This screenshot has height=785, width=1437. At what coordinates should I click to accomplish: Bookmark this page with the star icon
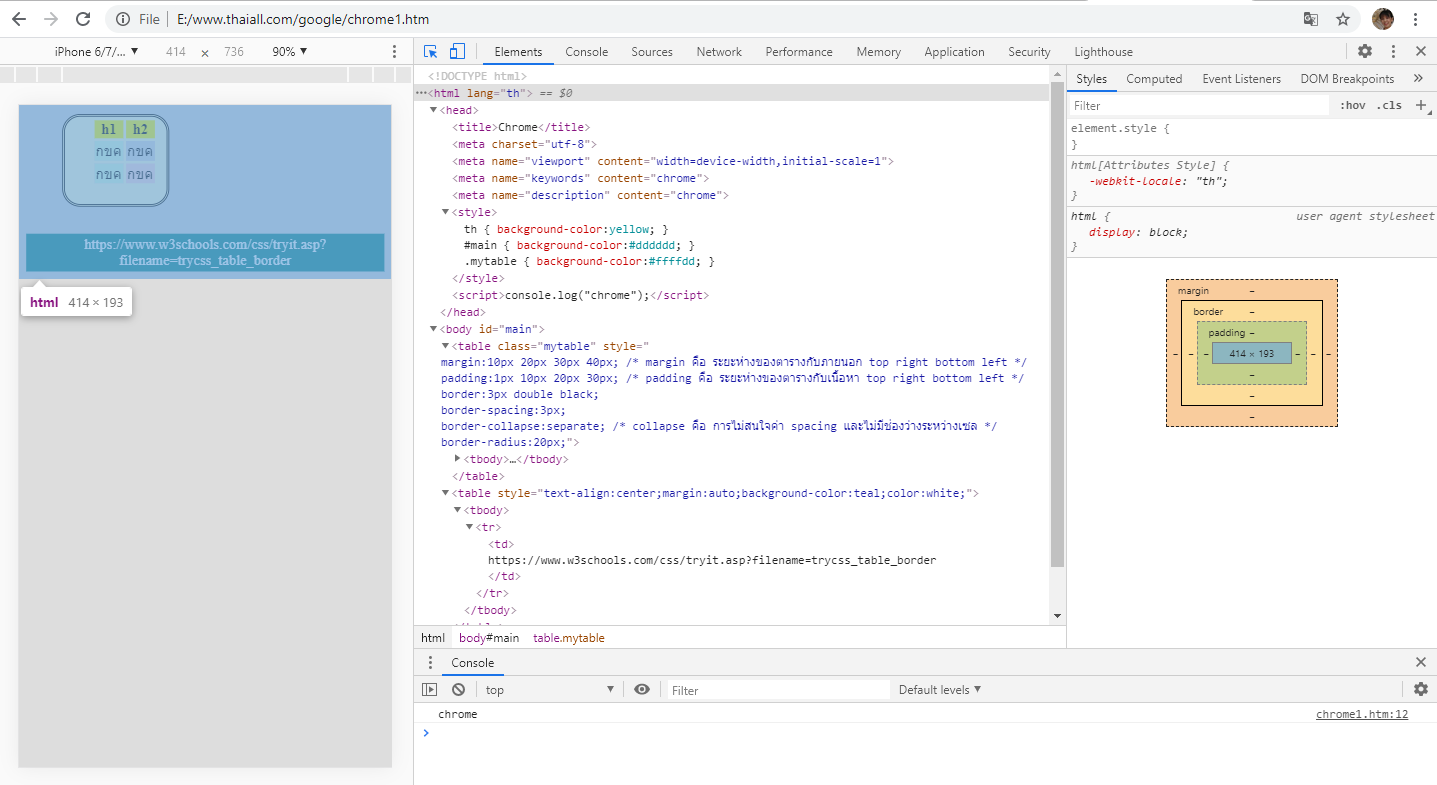(1343, 19)
